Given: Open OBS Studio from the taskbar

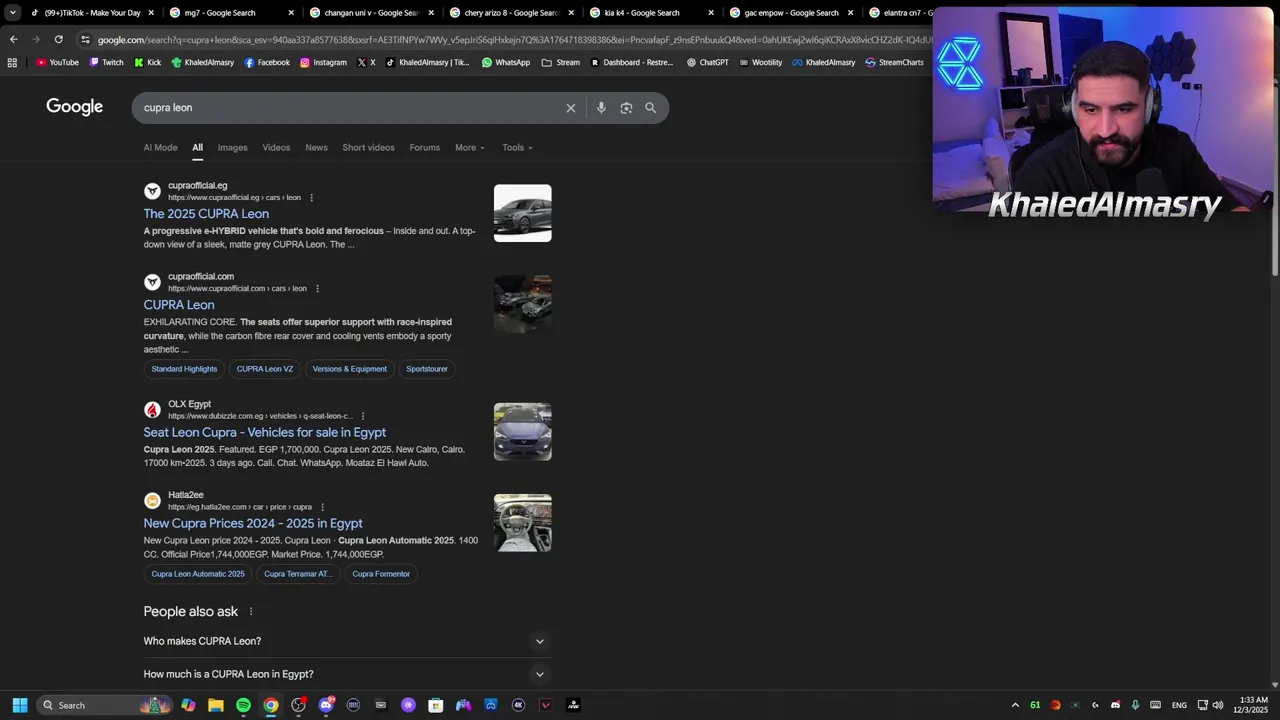Looking at the screenshot, I should [x=298, y=705].
